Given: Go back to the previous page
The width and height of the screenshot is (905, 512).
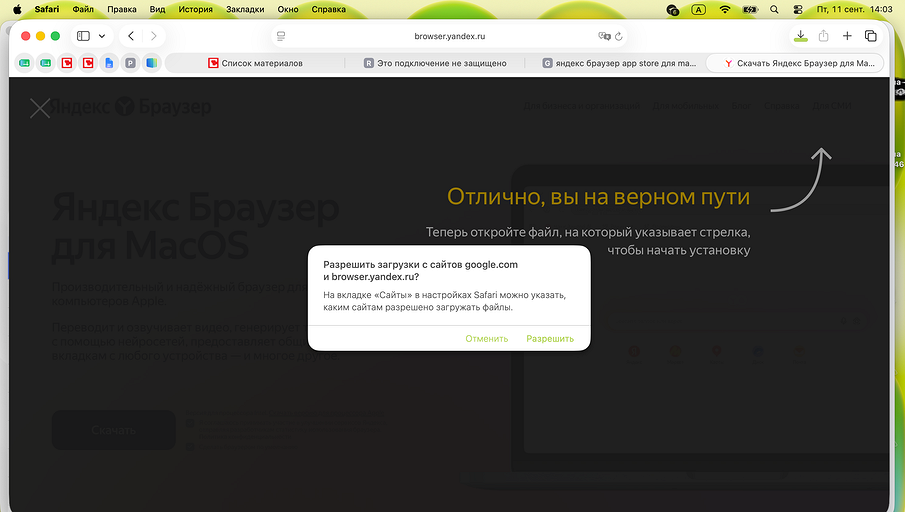Looking at the screenshot, I should [x=131, y=36].
